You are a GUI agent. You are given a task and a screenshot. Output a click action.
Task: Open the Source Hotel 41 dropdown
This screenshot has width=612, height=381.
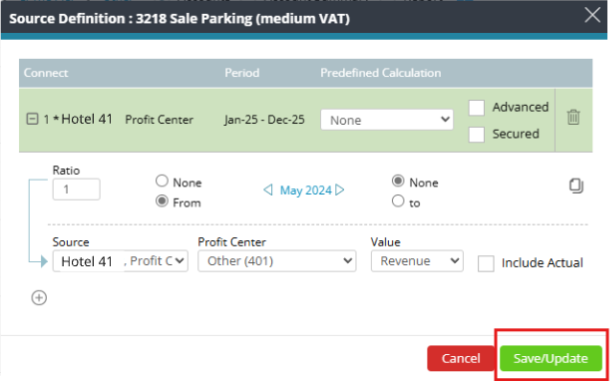coord(120,261)
